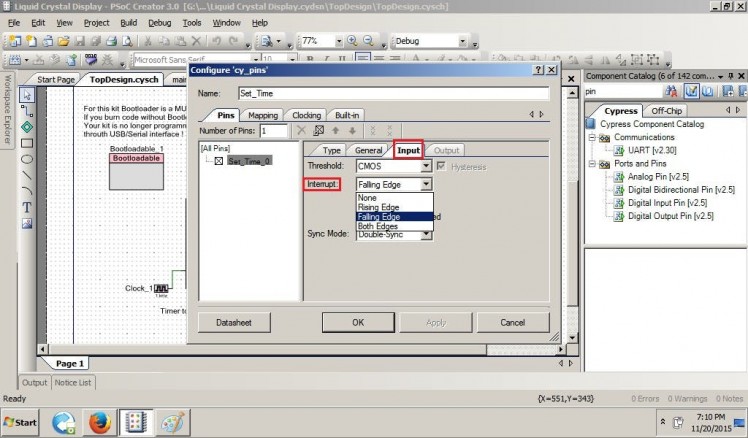This screenshot has width=748, height=438.
Task: Select the line drawing tool
Action: [x=27, y=175]
